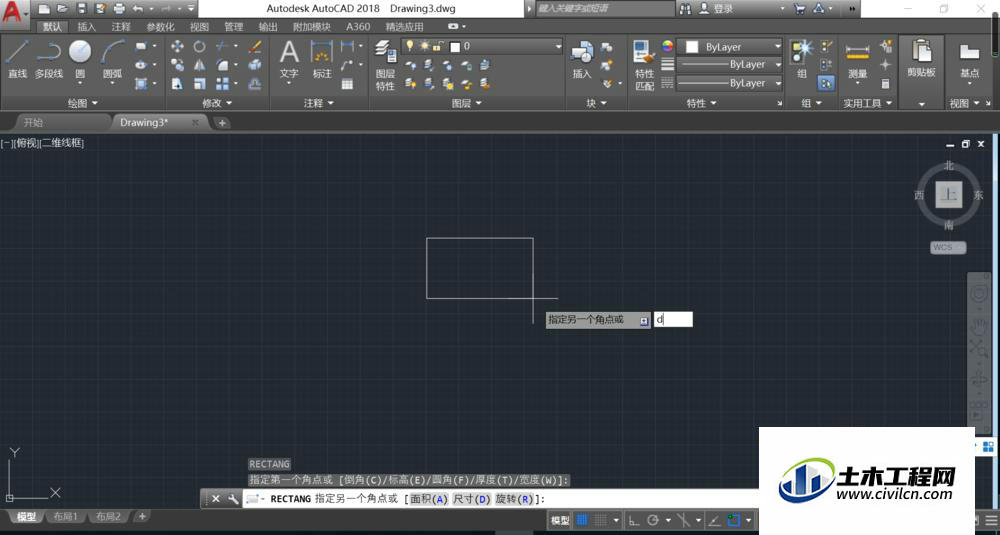Click the Mirror tool icon
The height and width of the screenshot is (535, 1000).
200,65
